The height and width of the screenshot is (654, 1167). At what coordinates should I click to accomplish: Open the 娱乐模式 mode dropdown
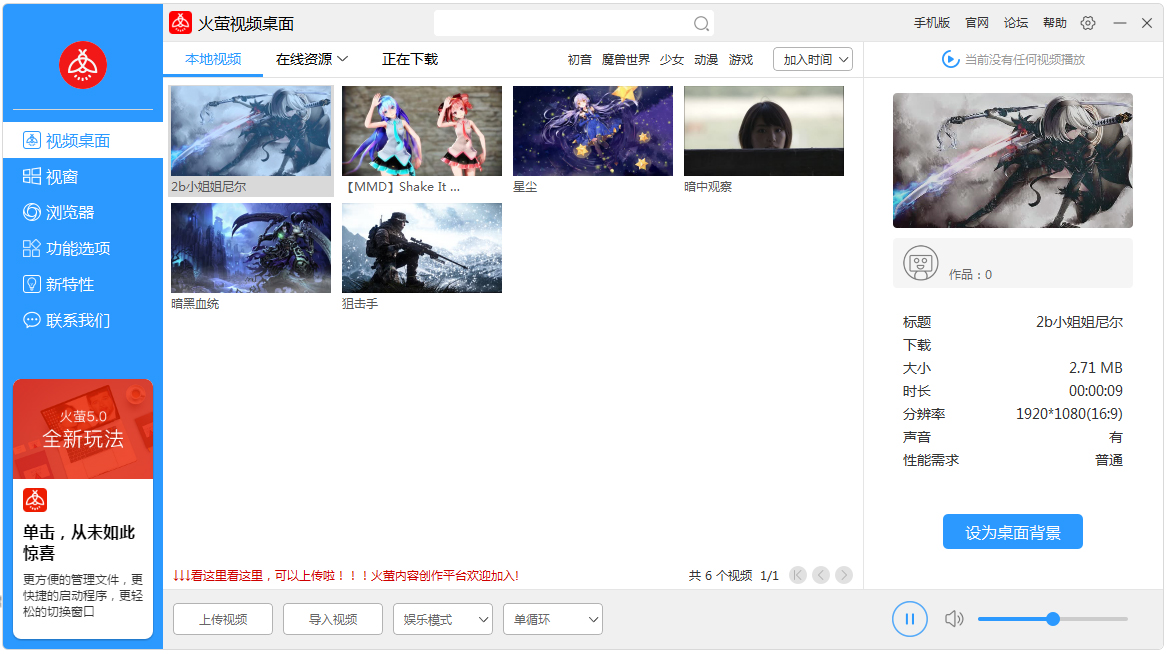click(442, 619)
